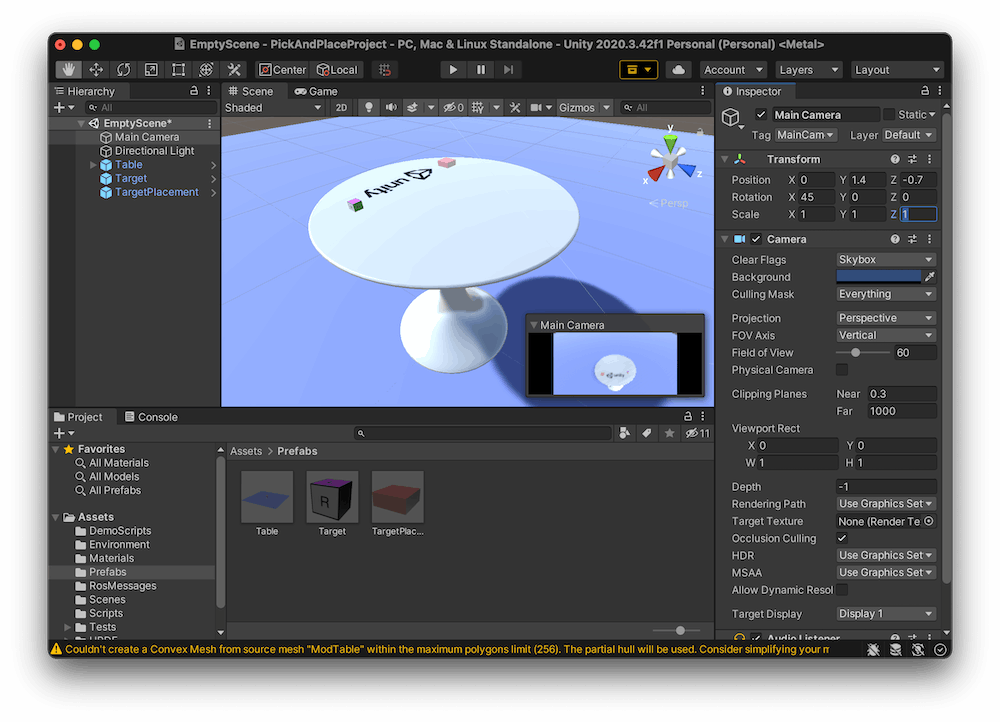The height and width of the screenshot is (722, 1000).
Task: Open the Collab services dropdown
Action: pos(638,70)
